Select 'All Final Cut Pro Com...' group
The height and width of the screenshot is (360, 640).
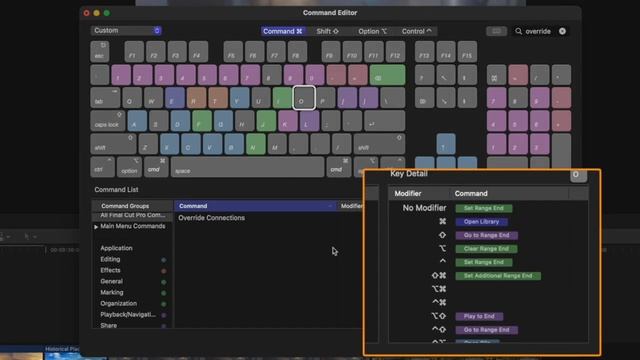pos(133,215)
